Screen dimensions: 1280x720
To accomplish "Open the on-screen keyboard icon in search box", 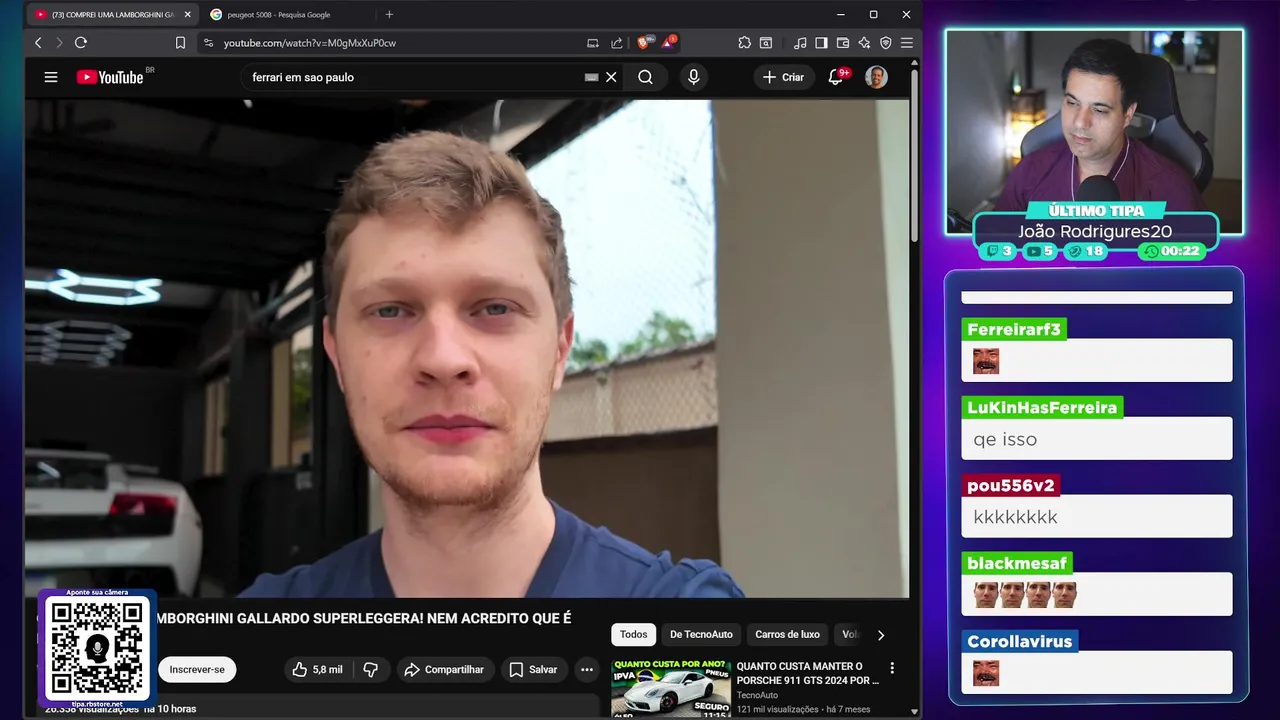I will (x=591, y=77).
